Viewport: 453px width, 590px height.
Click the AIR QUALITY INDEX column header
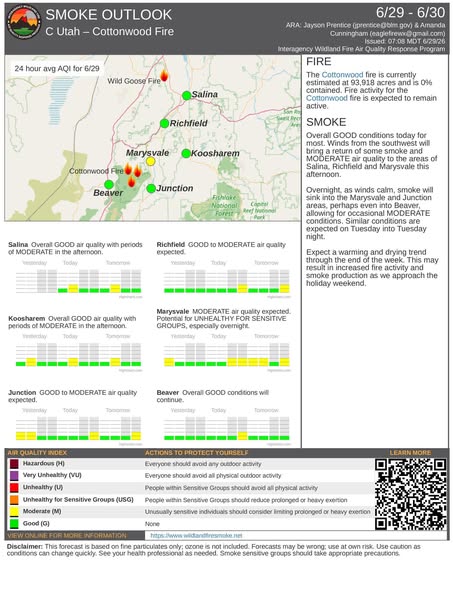(37, 453)
